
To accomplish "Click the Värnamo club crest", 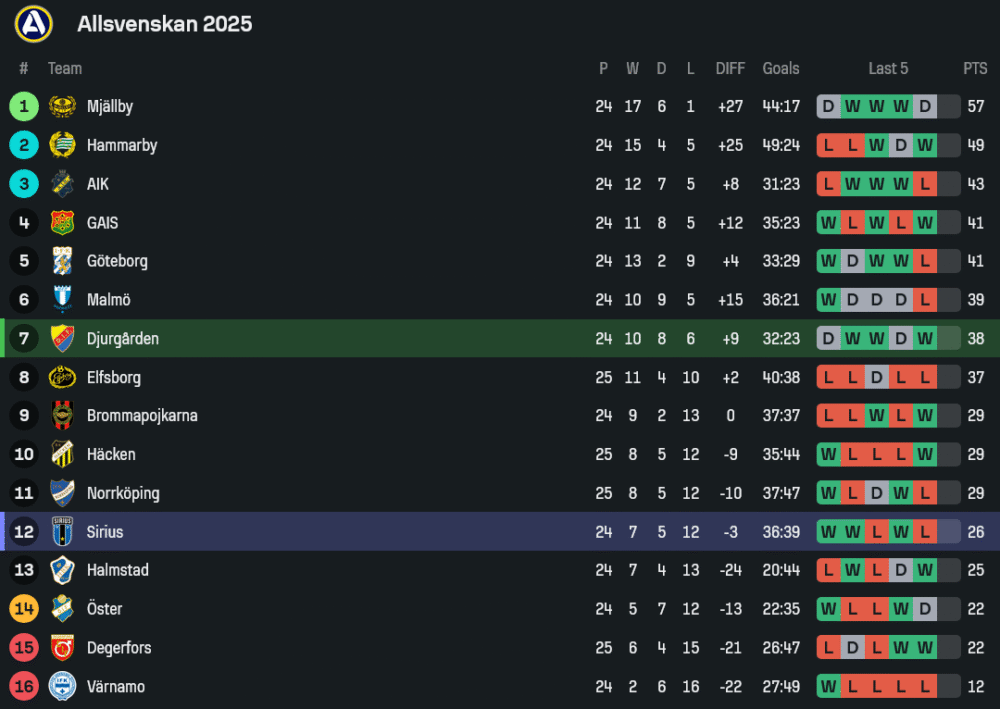I will [x=62, y=687].
